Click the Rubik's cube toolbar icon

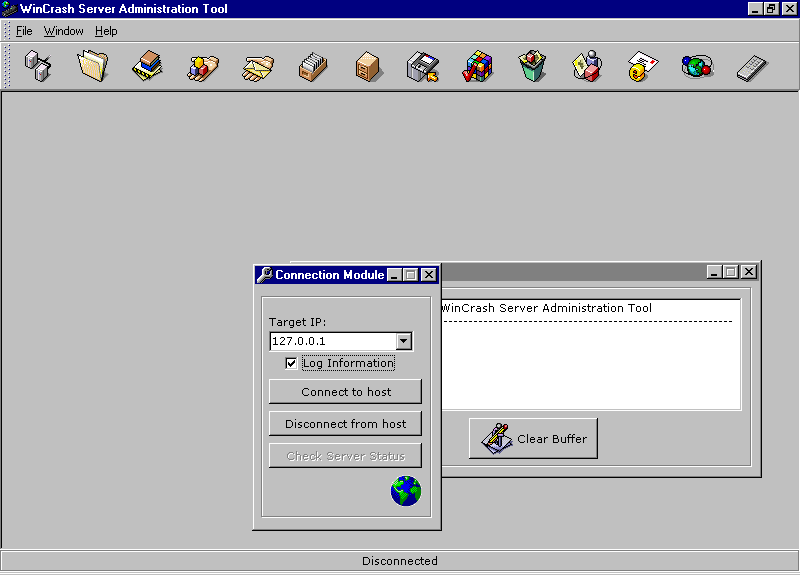pos(478,67)
